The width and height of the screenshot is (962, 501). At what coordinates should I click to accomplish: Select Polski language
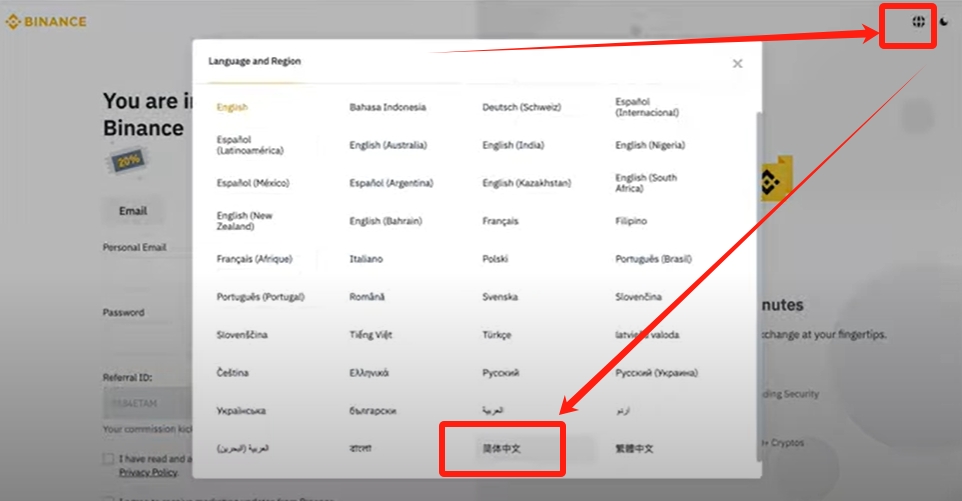[x=495, y=259]
